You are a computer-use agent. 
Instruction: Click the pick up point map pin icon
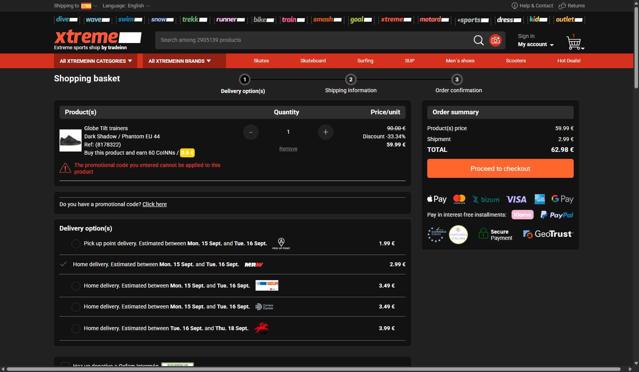click(x=281, y=243)
